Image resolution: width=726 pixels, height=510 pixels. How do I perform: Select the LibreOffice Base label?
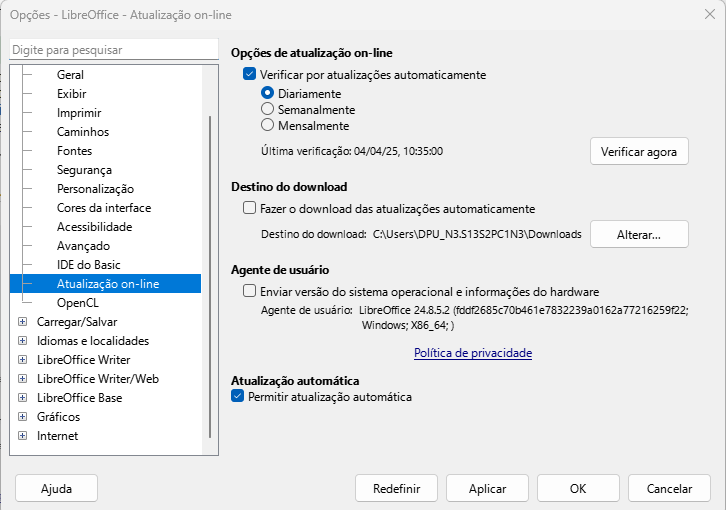click(x=80, y=397)
